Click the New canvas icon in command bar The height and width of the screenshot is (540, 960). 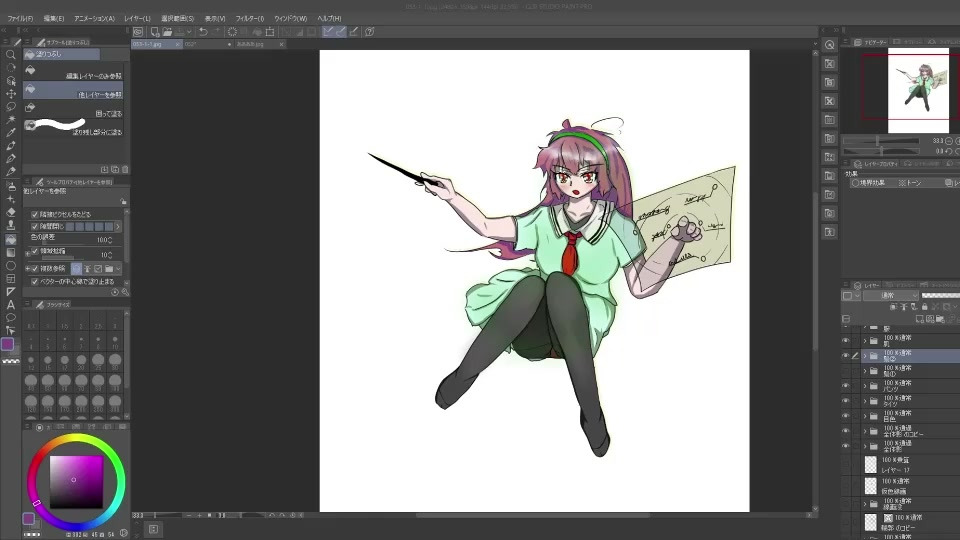pyautogui.click(x=155, y=32)
